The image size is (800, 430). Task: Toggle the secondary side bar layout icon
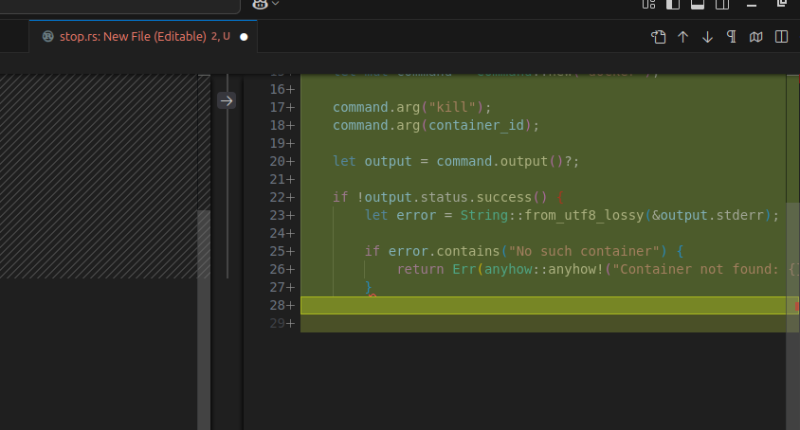point(721,4)
